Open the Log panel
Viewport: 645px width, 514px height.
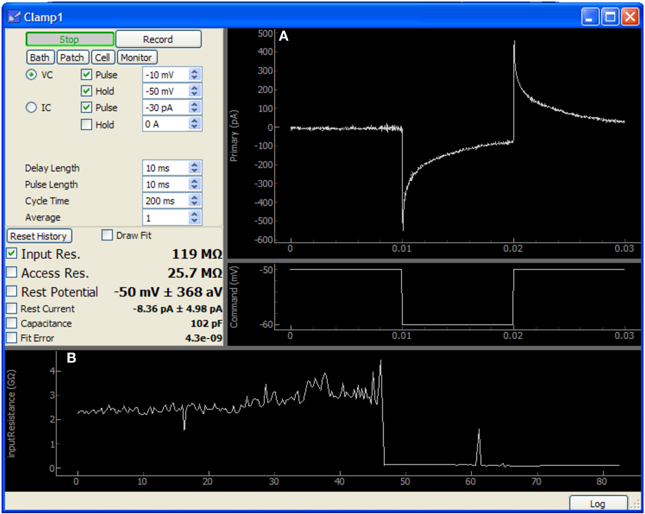(598, 504)
